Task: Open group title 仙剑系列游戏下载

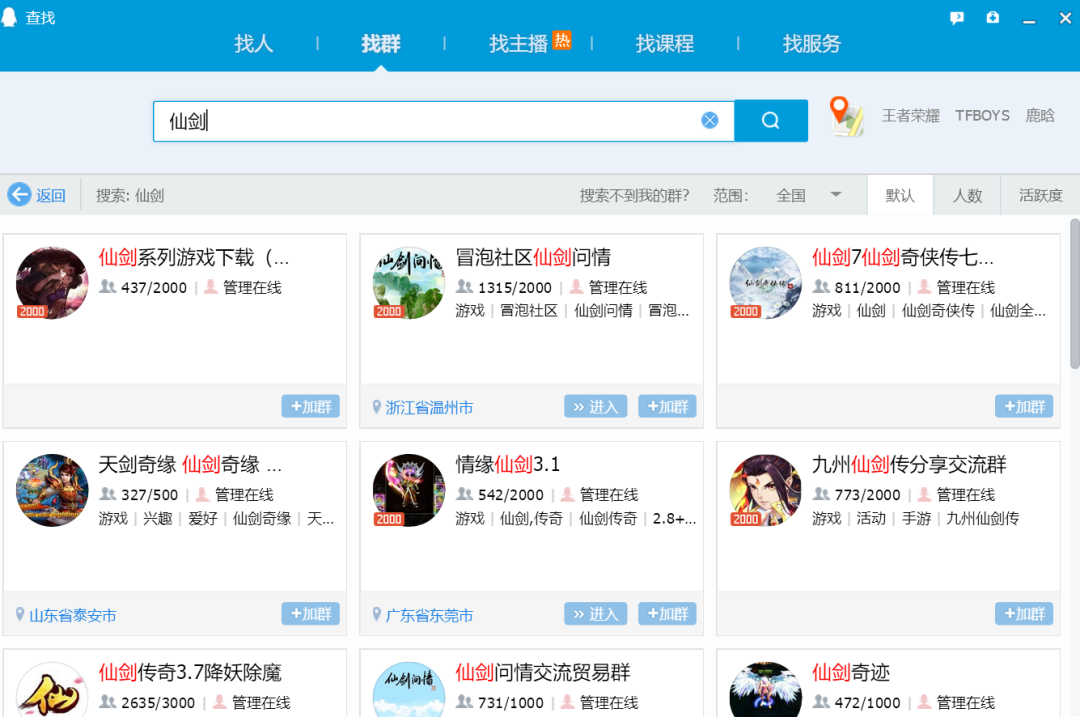Action: [194, 258]
